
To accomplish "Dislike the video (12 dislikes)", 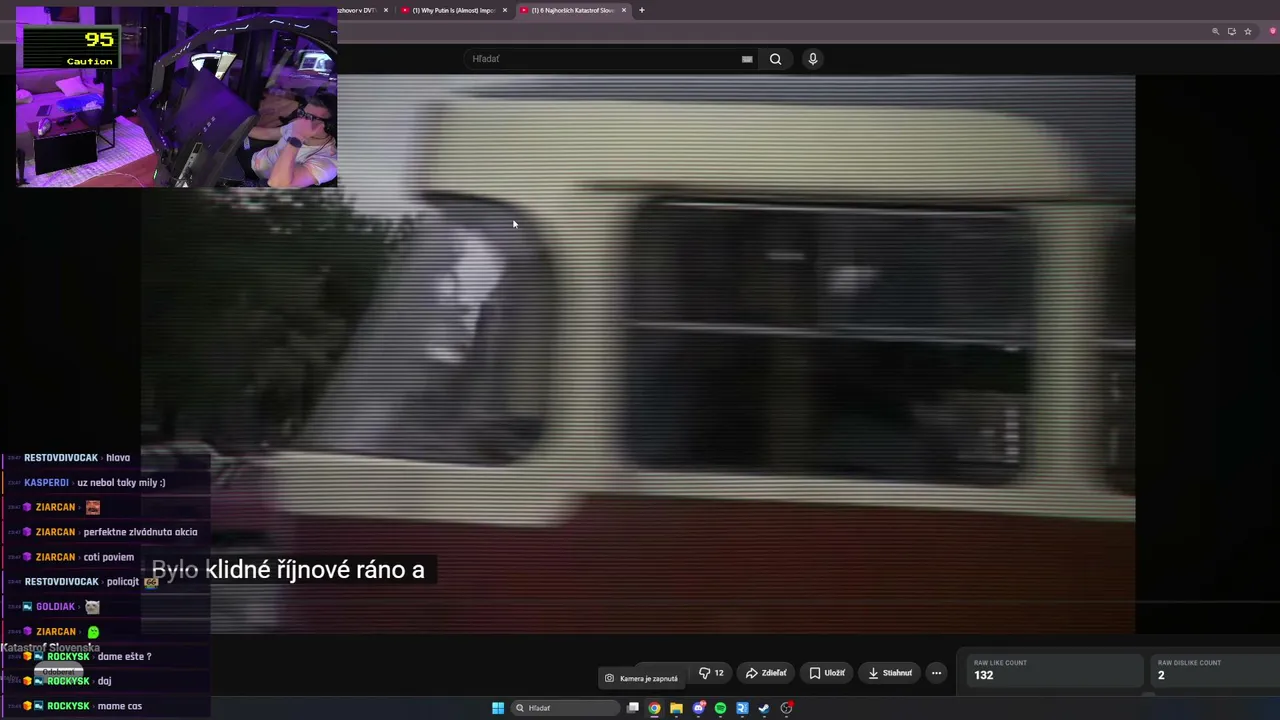I will pyautogui.click(x=711, y=673).
